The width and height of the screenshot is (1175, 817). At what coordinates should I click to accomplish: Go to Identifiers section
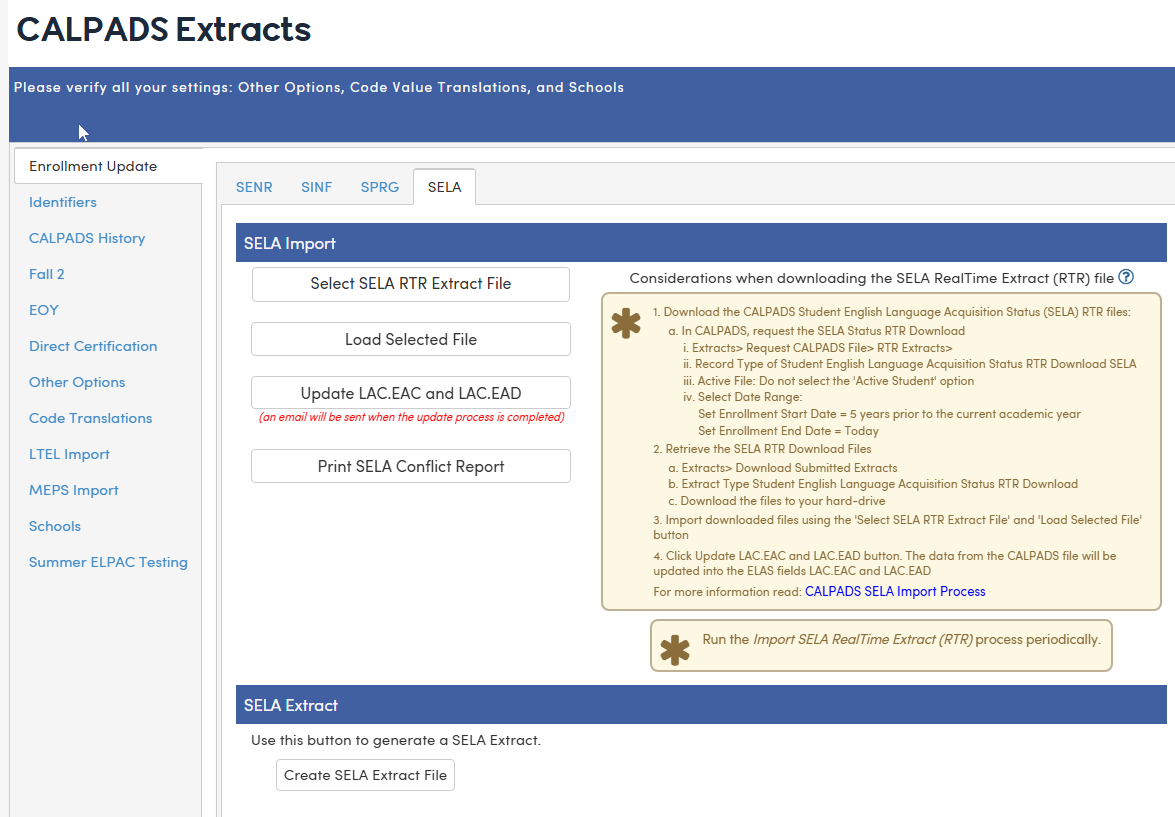pyautogui.click(x=63, y=202)
